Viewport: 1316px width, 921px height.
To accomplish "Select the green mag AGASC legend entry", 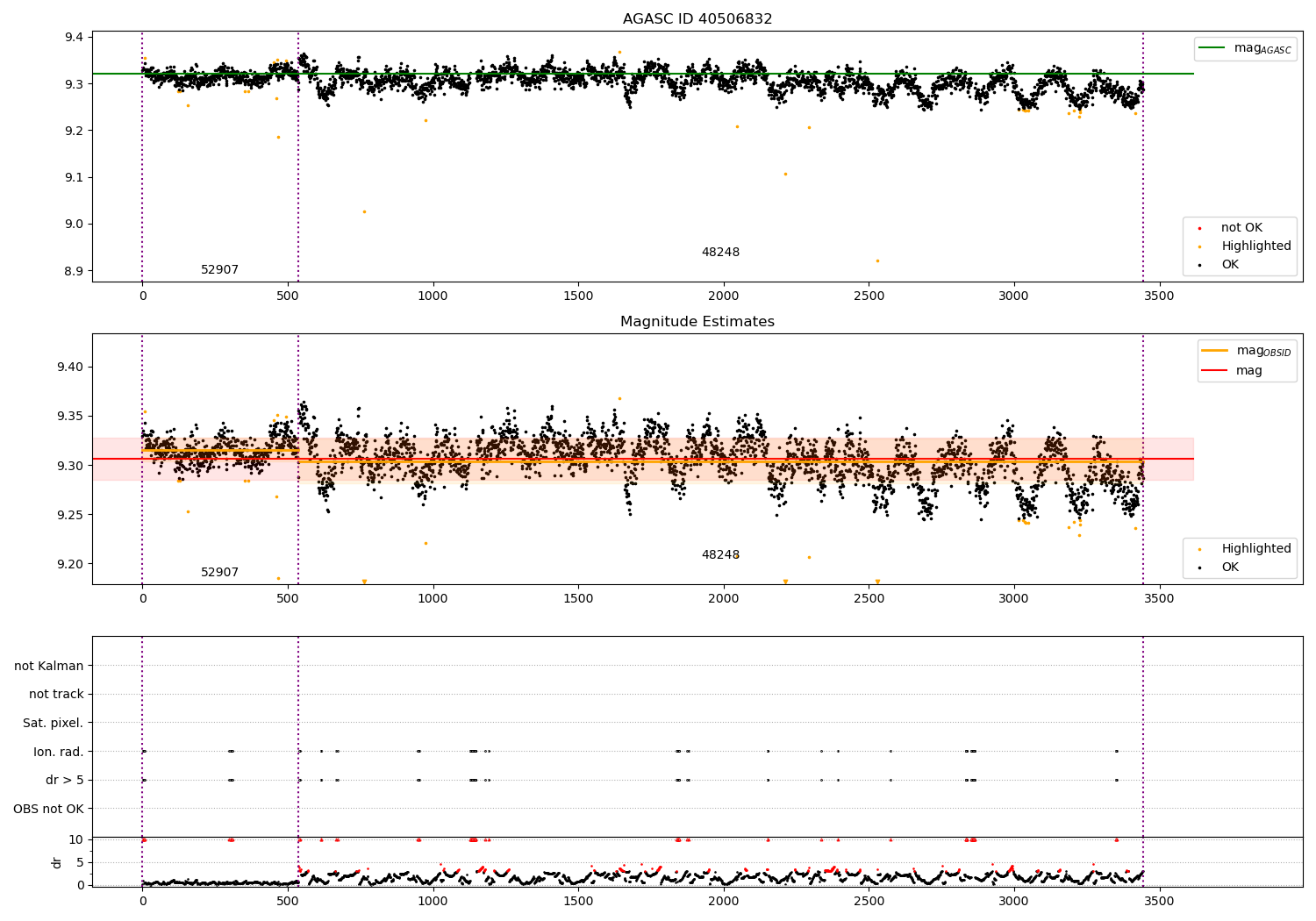I will point(1245,48).
